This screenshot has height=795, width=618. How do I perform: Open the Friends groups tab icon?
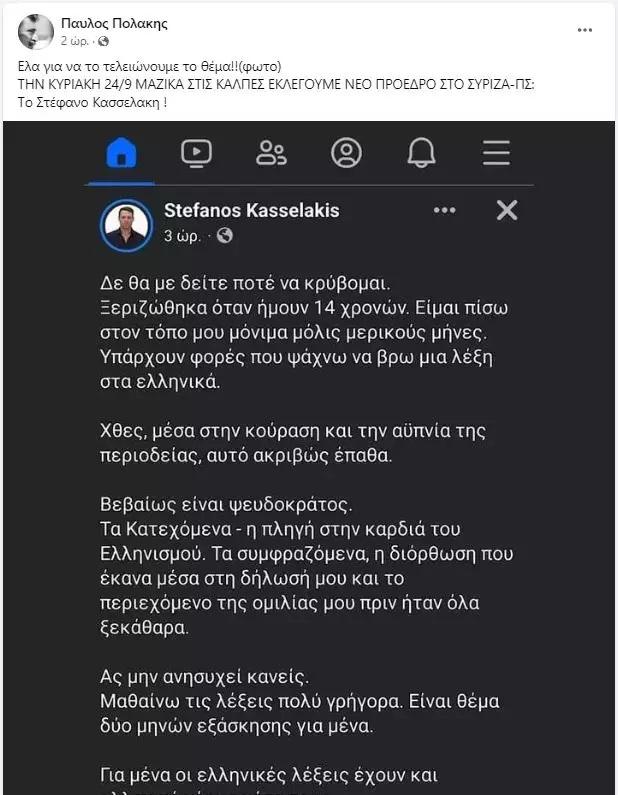point(271,153)
